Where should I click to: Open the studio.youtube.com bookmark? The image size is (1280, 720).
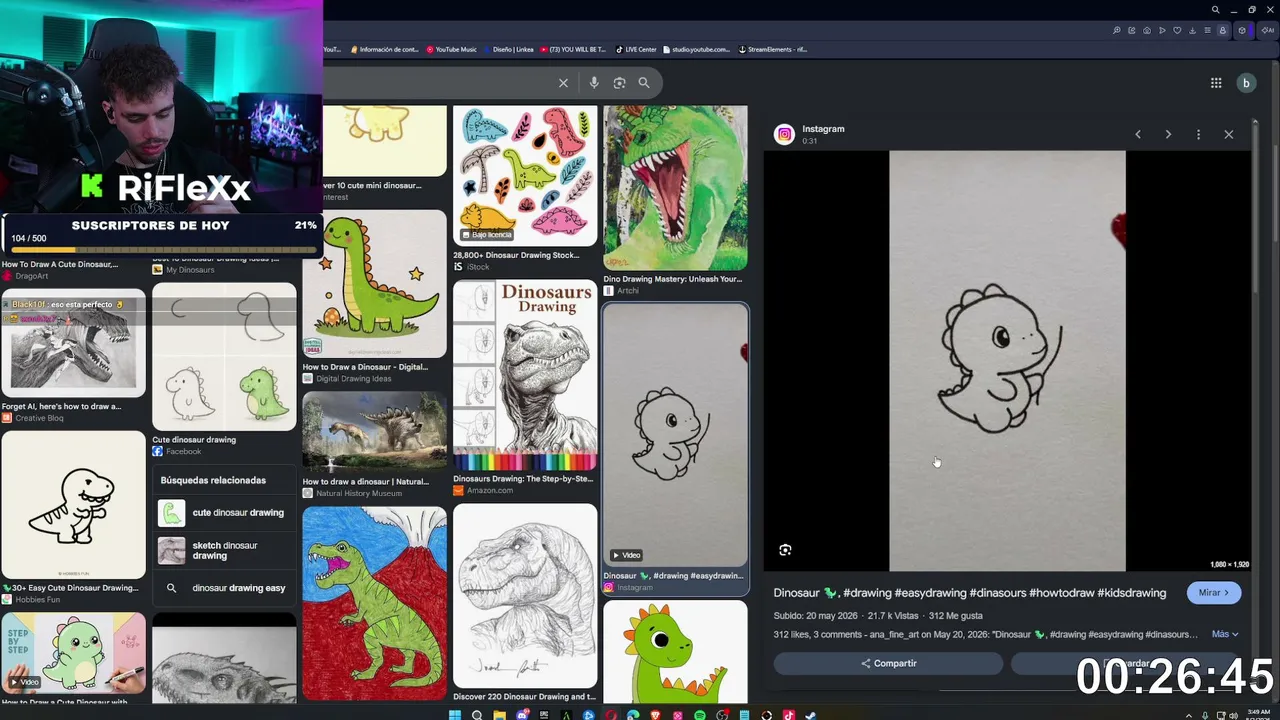tap(695, 49)
